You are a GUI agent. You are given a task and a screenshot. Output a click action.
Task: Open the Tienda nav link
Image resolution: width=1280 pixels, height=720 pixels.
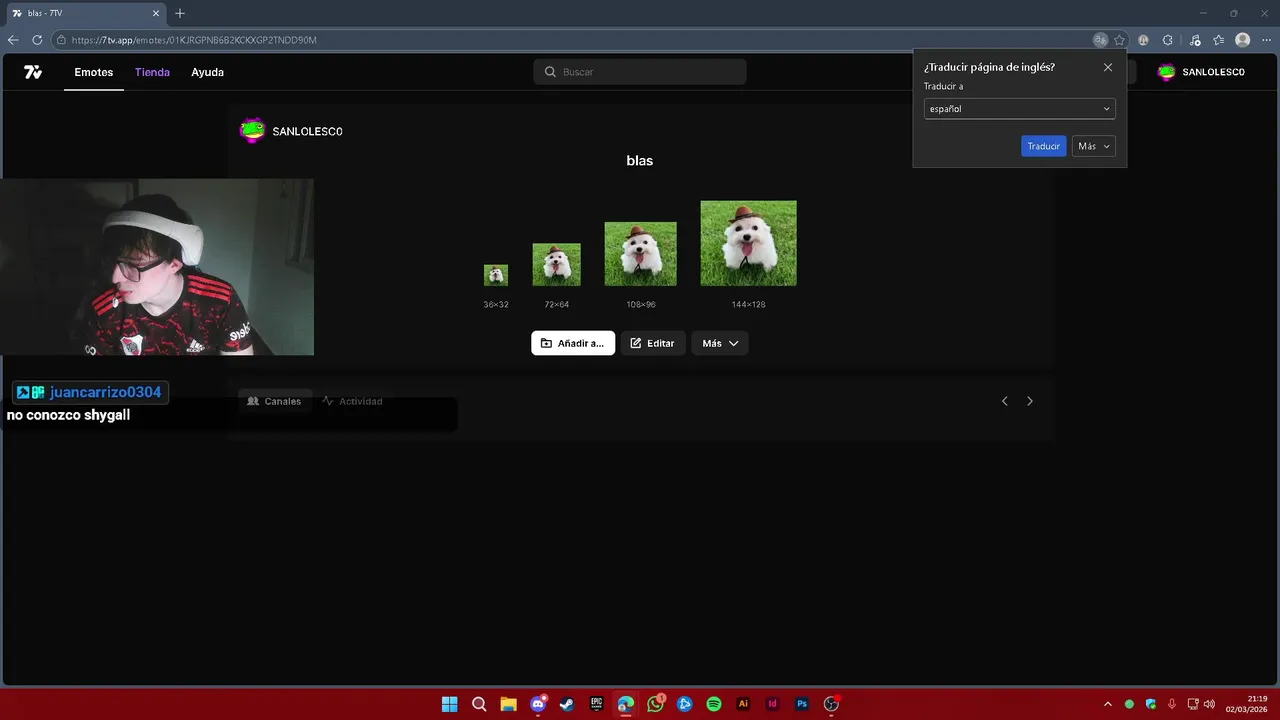152,72
